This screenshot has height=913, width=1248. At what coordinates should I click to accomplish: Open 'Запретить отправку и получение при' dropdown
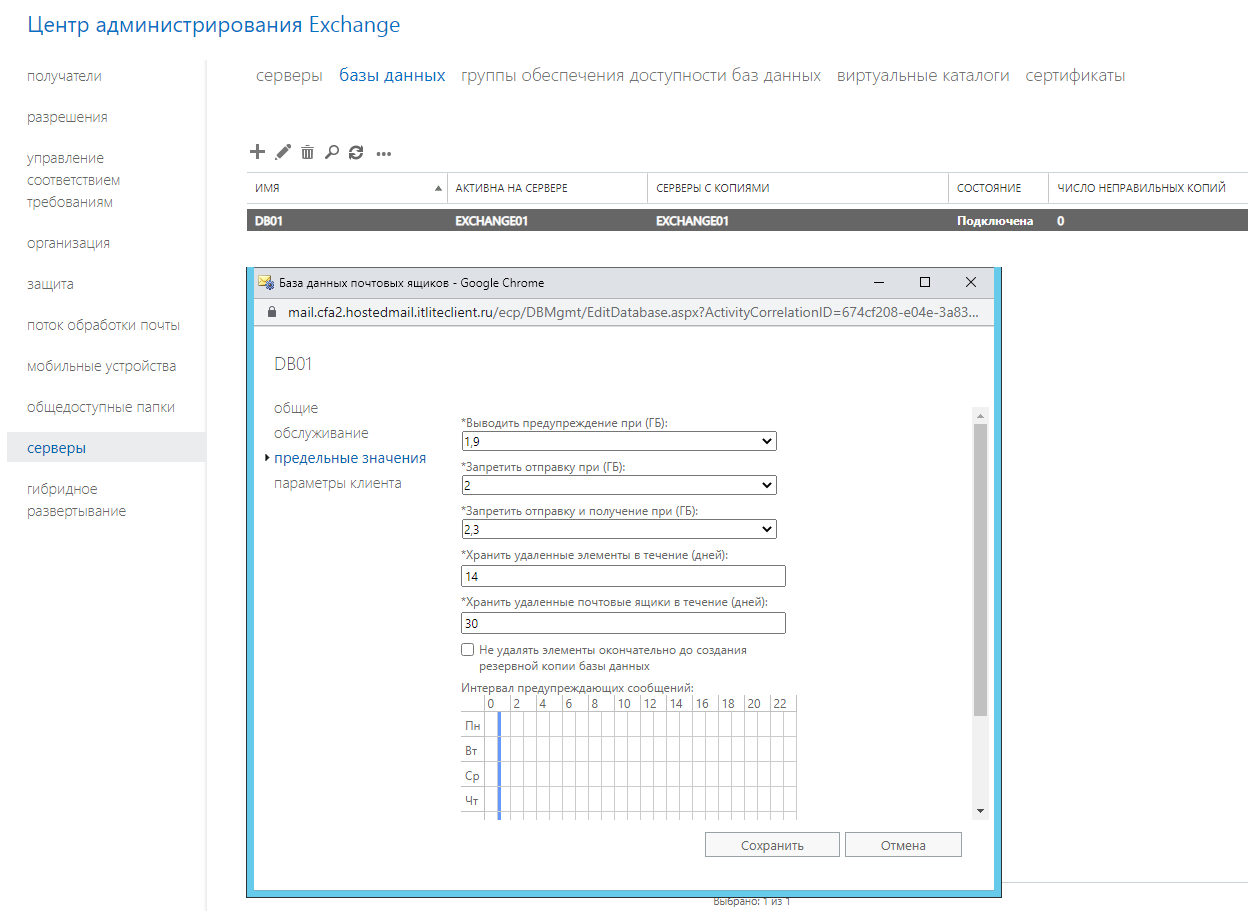point(619,529)
